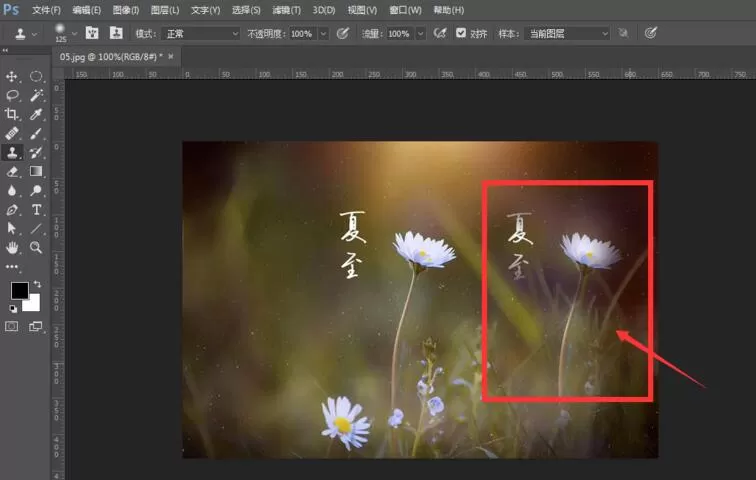Click the Ps application logo
Image resolution: width=756 pixels, height=480 pixels.
tap(11, 10)
